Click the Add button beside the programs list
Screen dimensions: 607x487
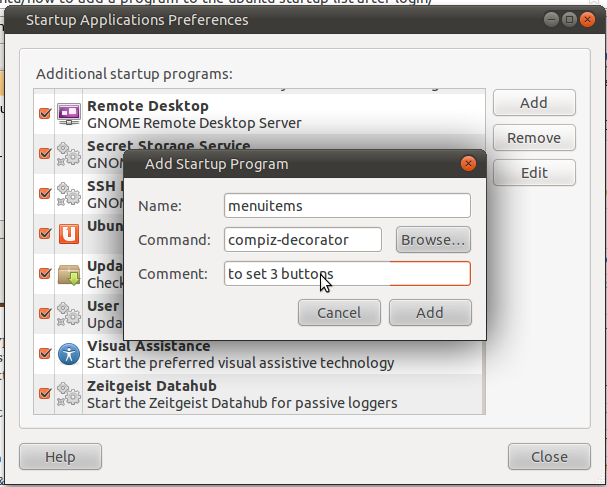(x=534, y=103)
